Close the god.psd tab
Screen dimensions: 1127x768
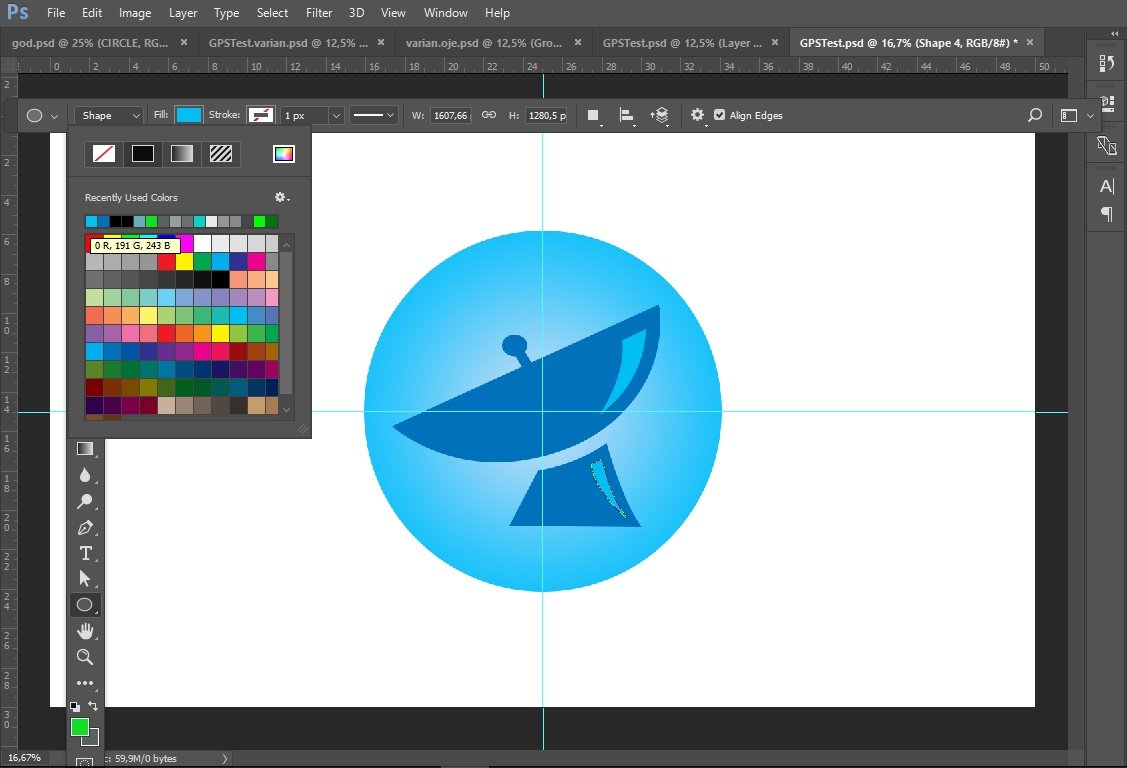(184, 42)
